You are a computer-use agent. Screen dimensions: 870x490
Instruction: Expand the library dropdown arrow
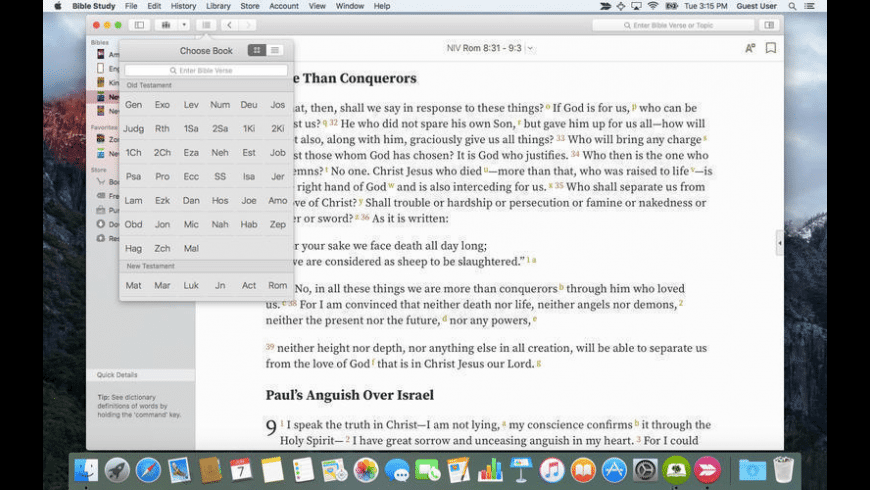184,25
